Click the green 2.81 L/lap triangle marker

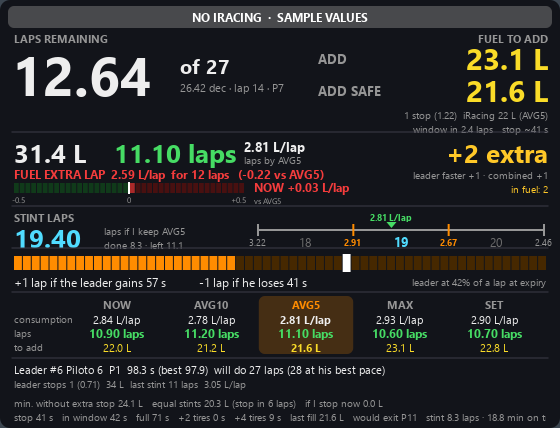(391, 225)
